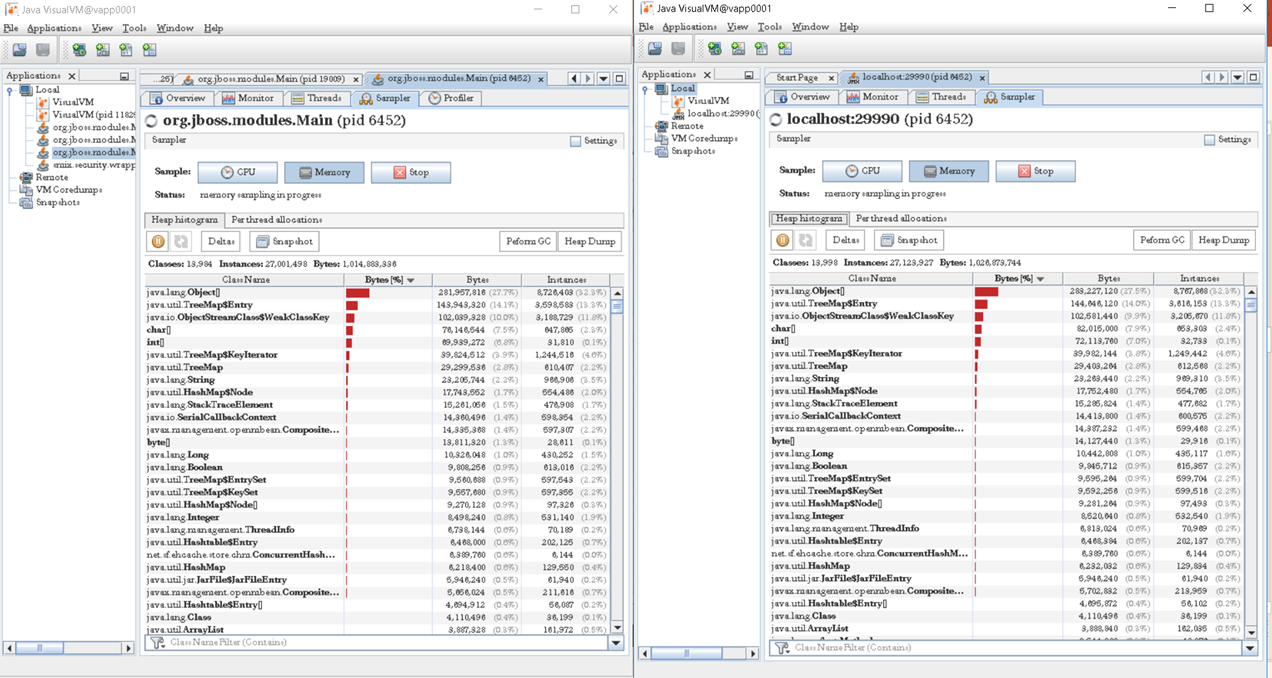Click Bytes [%] sort arrow in right table
The height and width of the screenshot is (678, 1272).
coord(1040,280)
